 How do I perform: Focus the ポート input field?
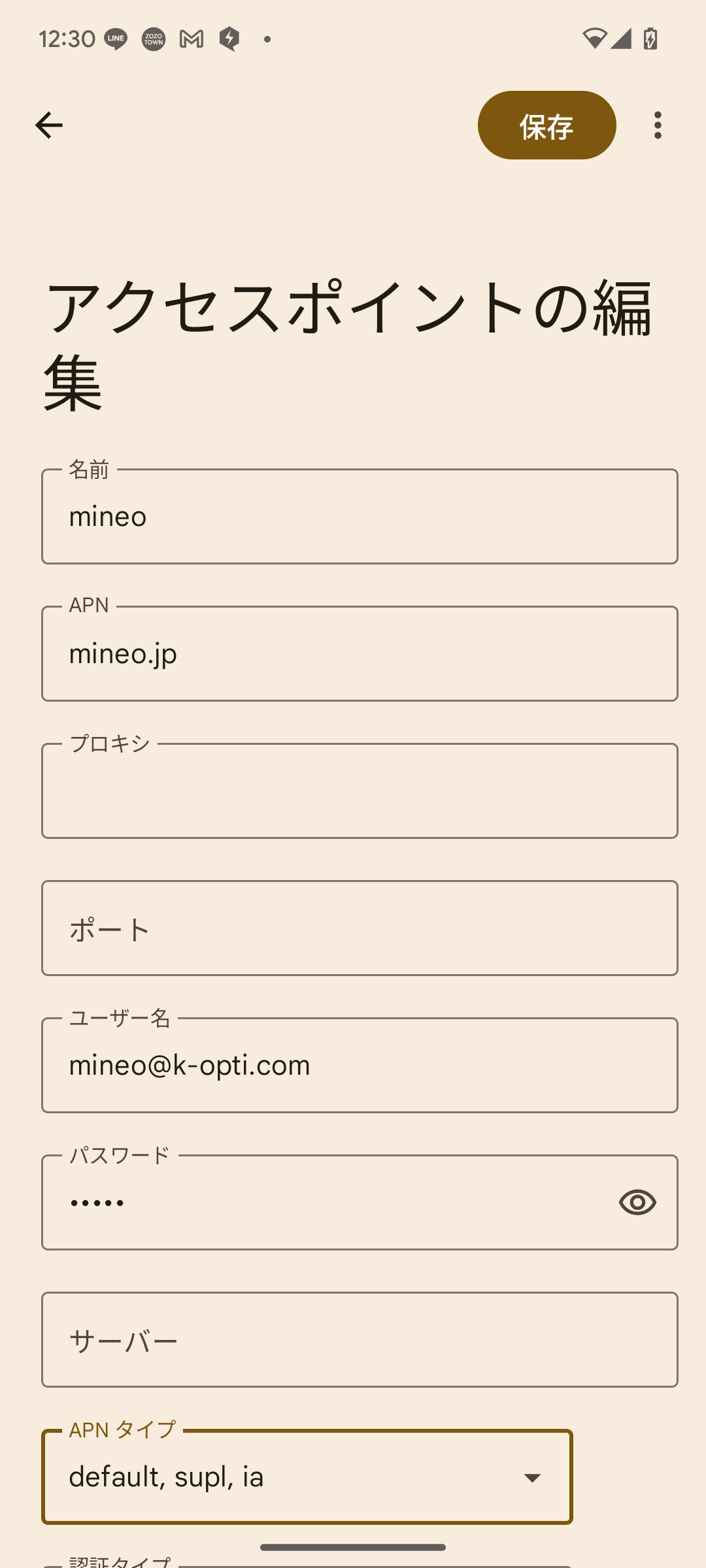pyautogui.click(x=360, y=928)
